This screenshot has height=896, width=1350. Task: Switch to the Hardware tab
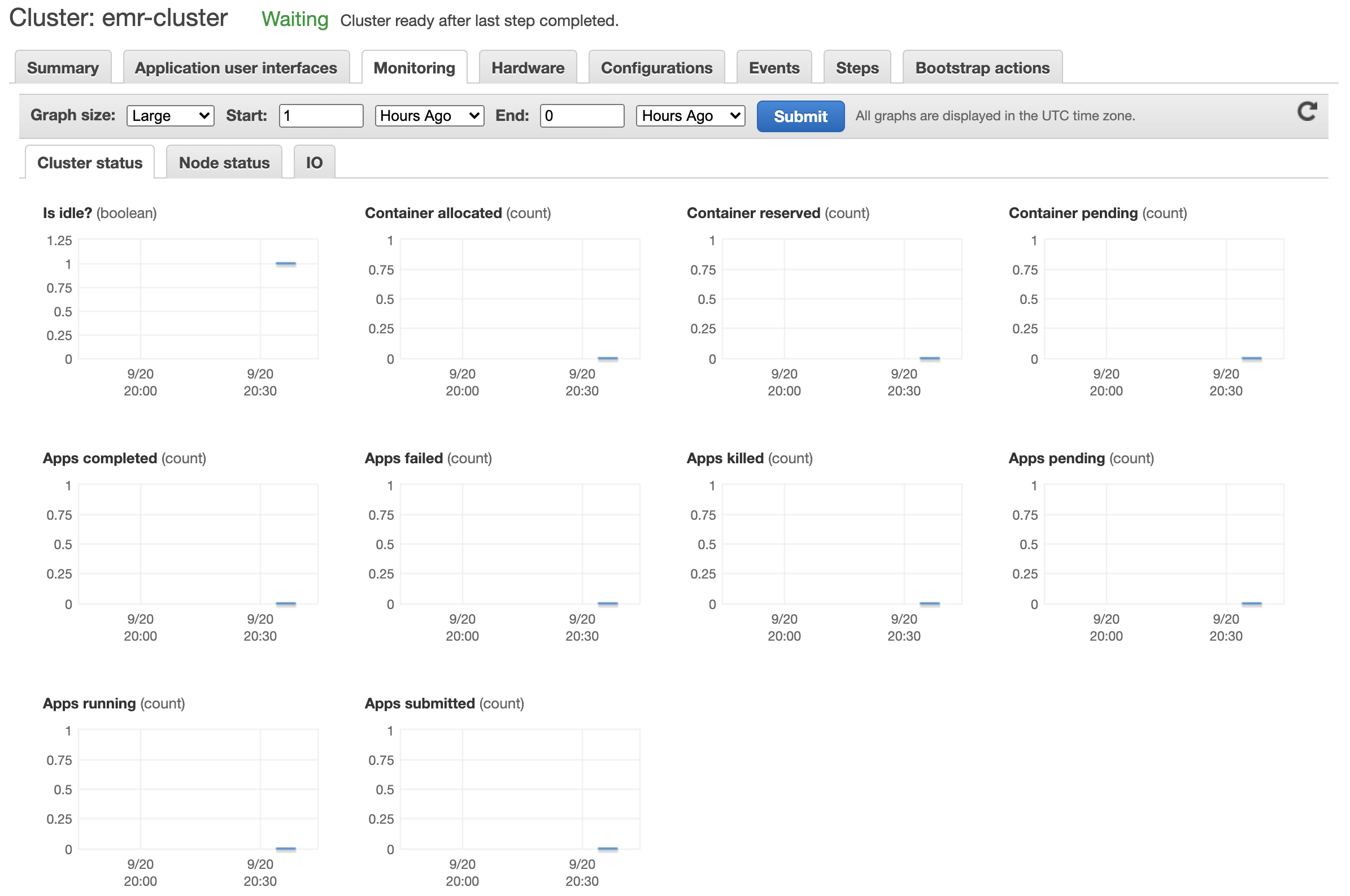click(528, 68)
